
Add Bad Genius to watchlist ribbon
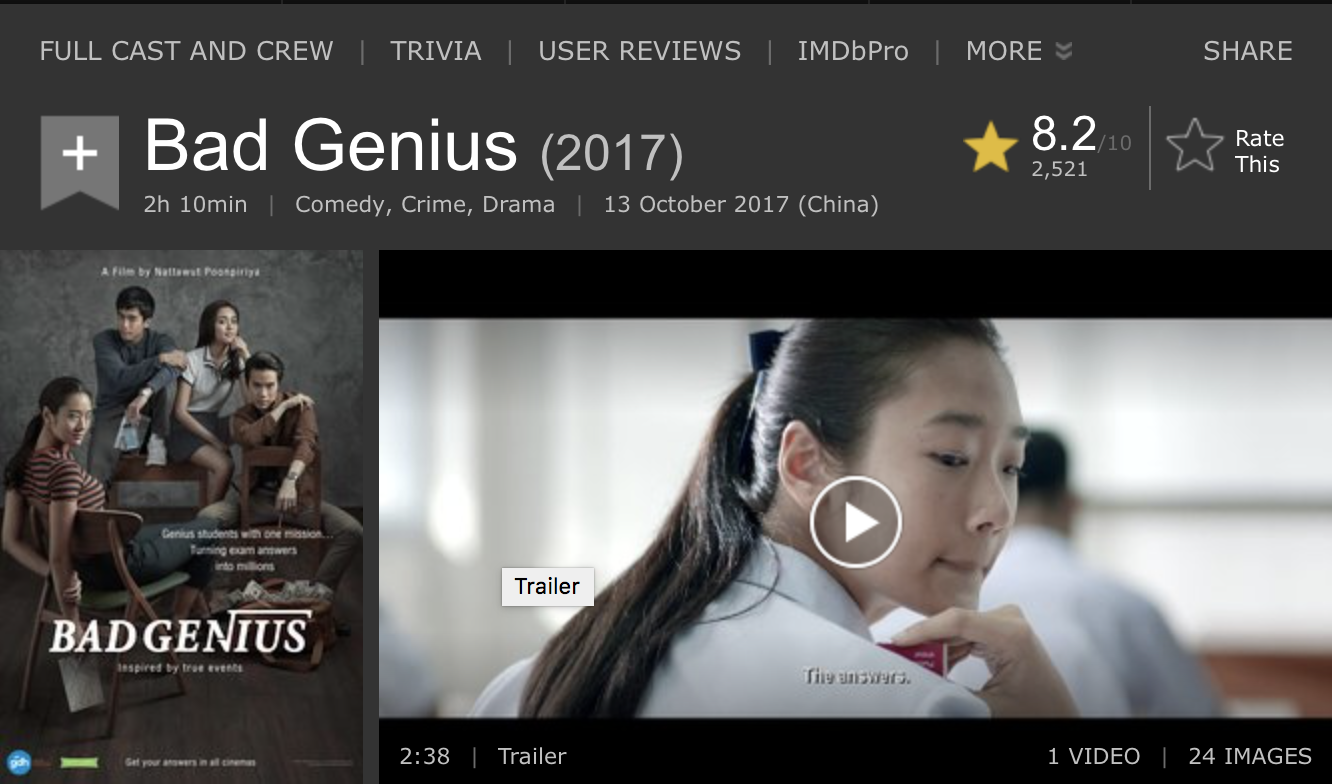pos(80,162)
